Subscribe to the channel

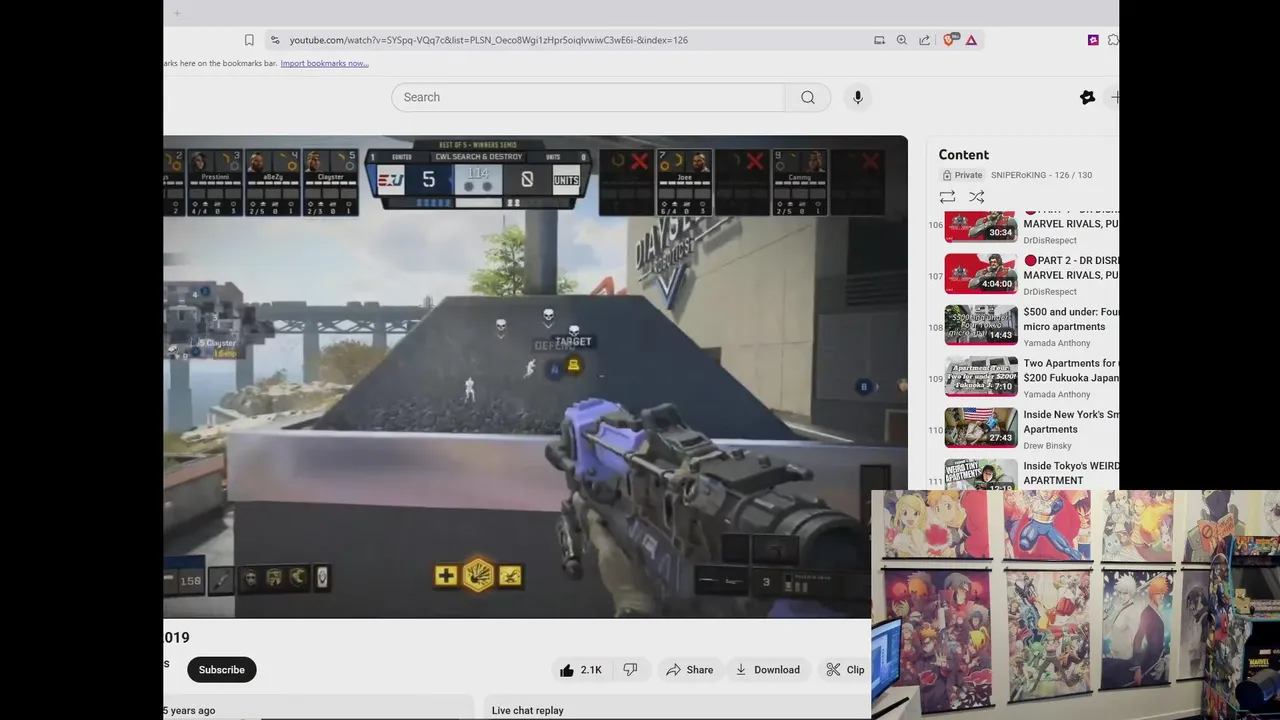pos(222,670)
